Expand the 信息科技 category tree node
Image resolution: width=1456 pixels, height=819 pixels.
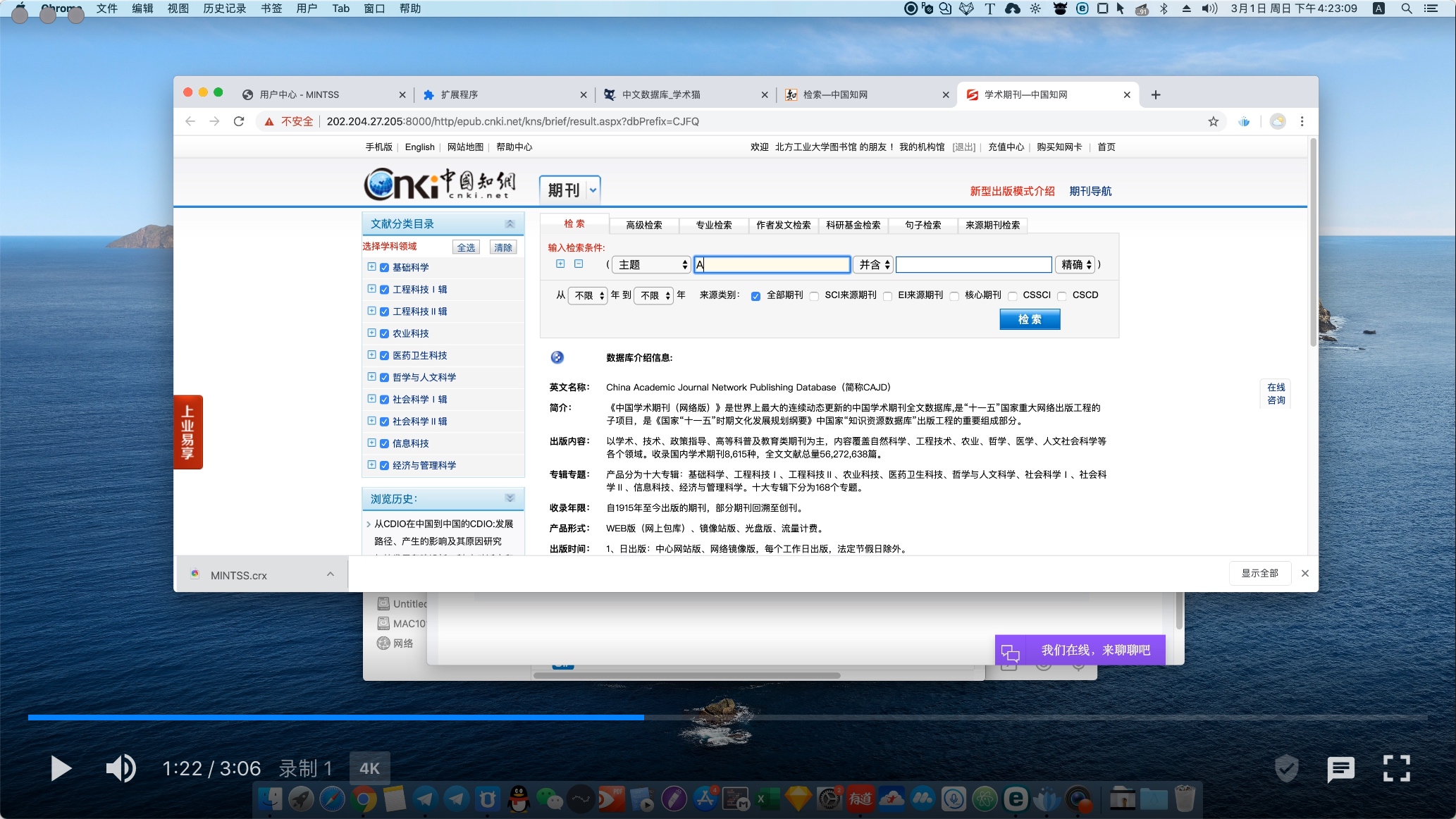[x=371, y=443]
